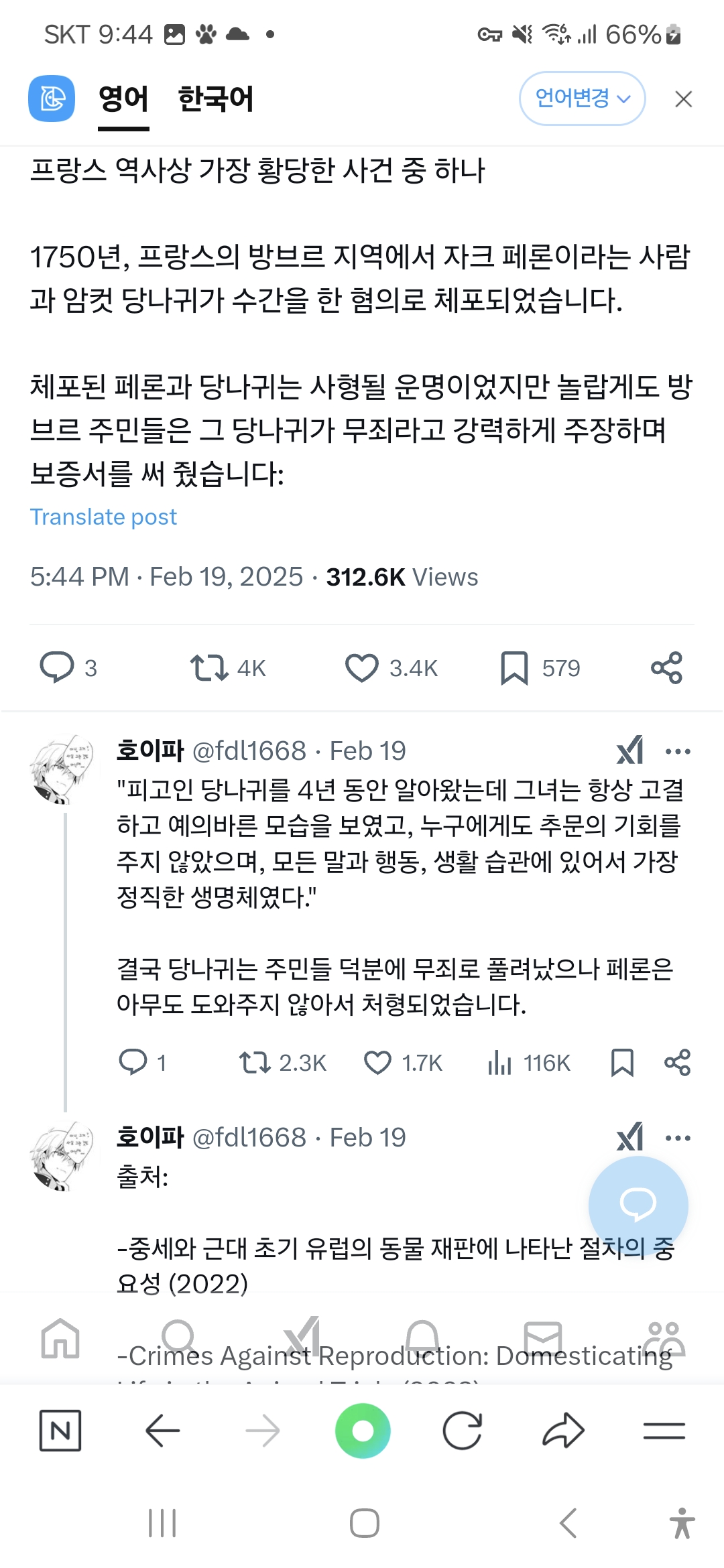
Task: Open the browser hamburger menu
Action: 664,1431
